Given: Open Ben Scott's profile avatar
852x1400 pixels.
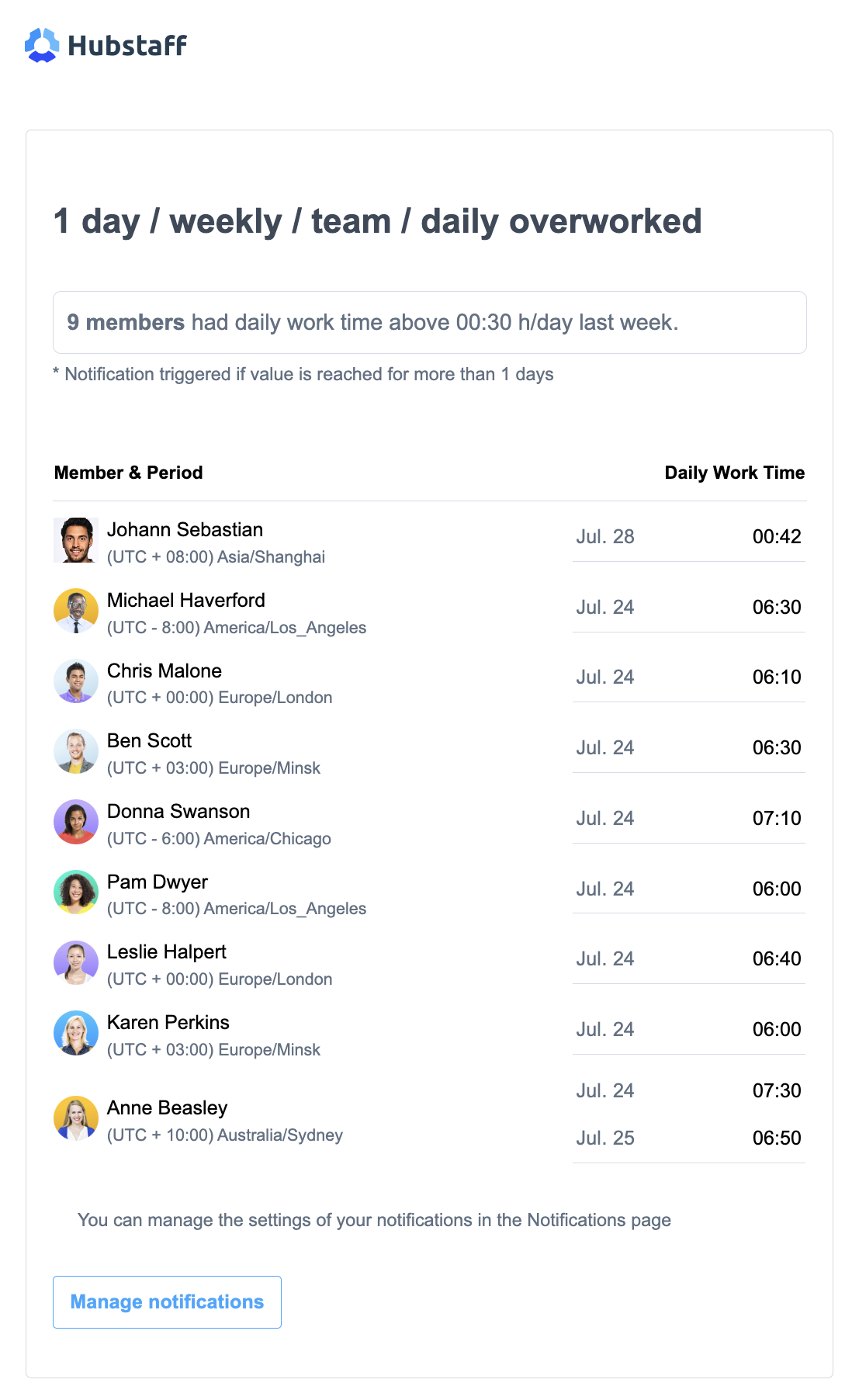Looking at the screenshot, I should [76, 751].
